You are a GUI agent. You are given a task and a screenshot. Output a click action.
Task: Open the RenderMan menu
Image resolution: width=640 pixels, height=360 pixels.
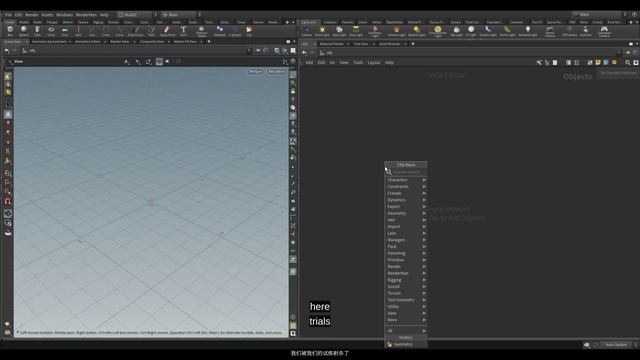click(x=86, y=15)
